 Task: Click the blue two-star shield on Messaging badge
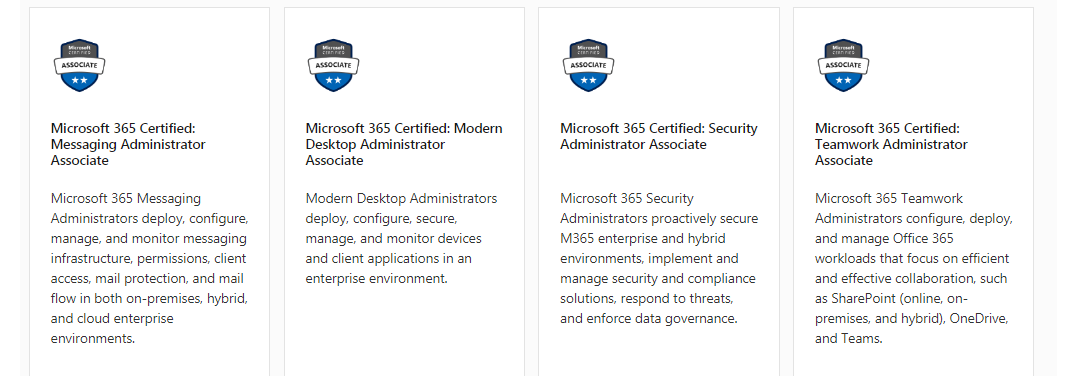point(79,82)
